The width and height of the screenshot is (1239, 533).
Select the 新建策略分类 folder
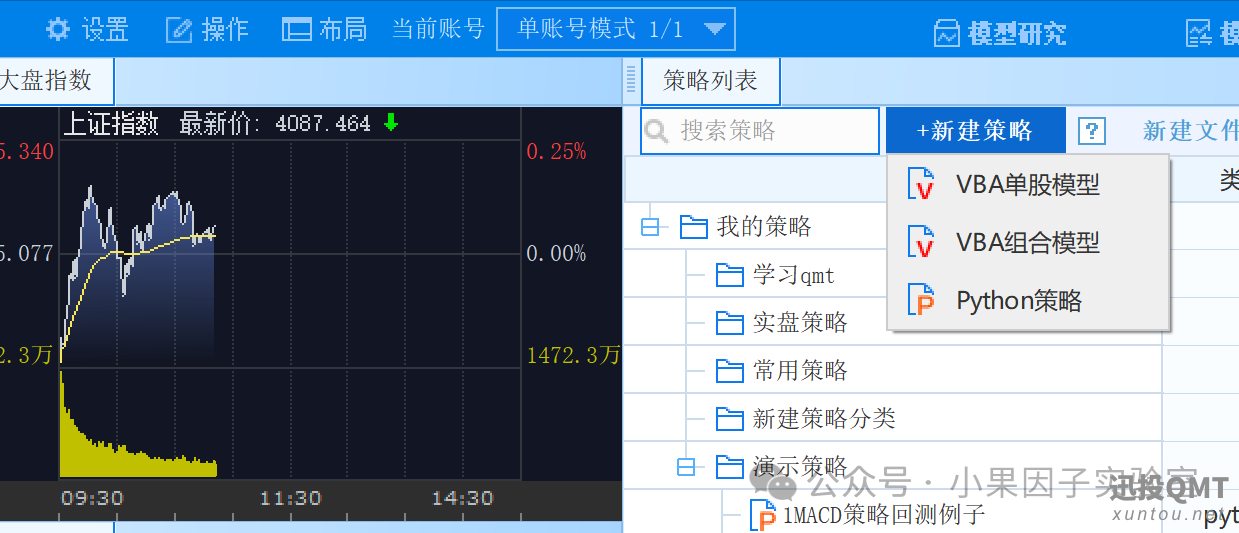[x=824, y=419]
